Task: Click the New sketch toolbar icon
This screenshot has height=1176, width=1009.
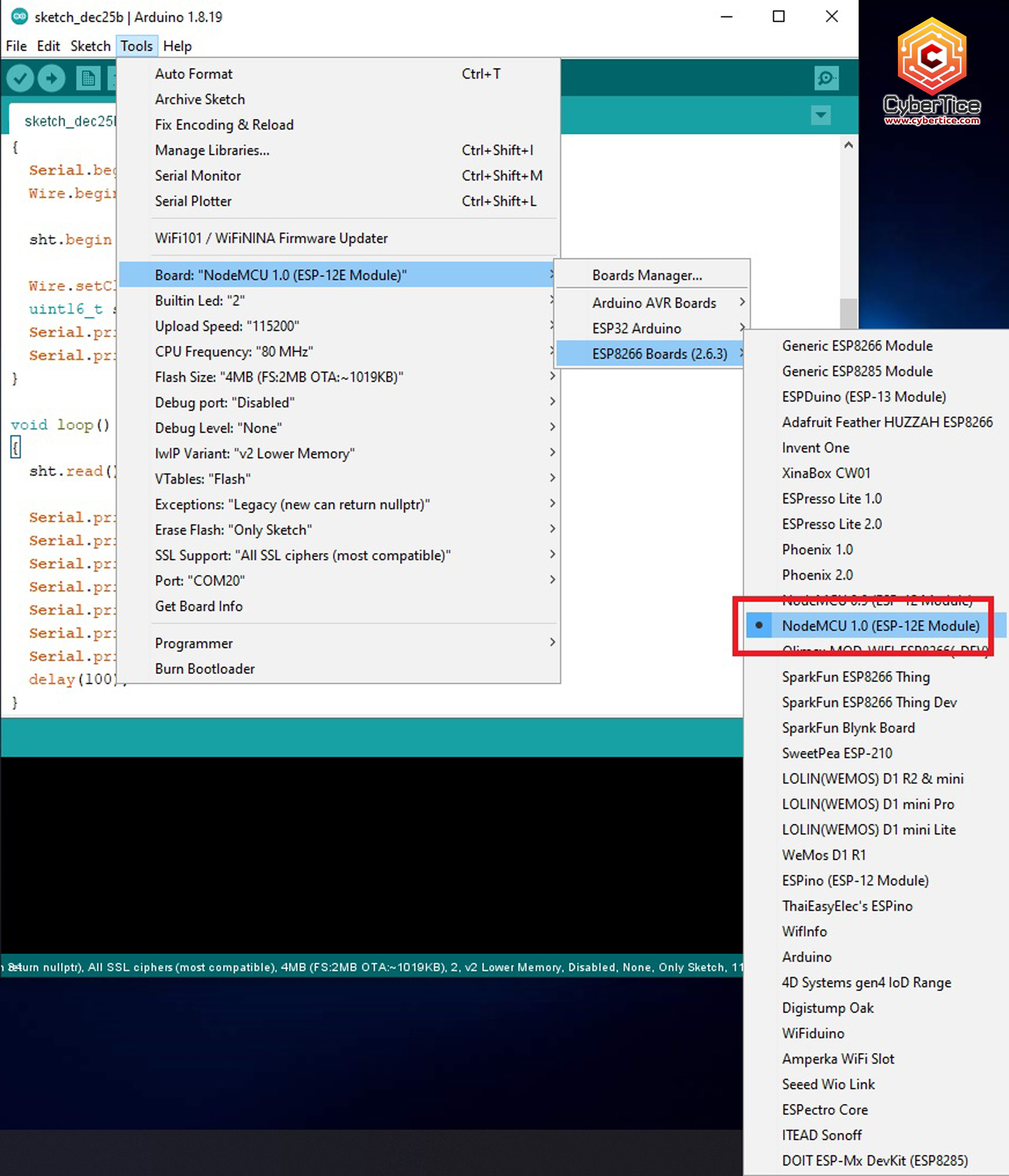Action: [x=87, y=79]
